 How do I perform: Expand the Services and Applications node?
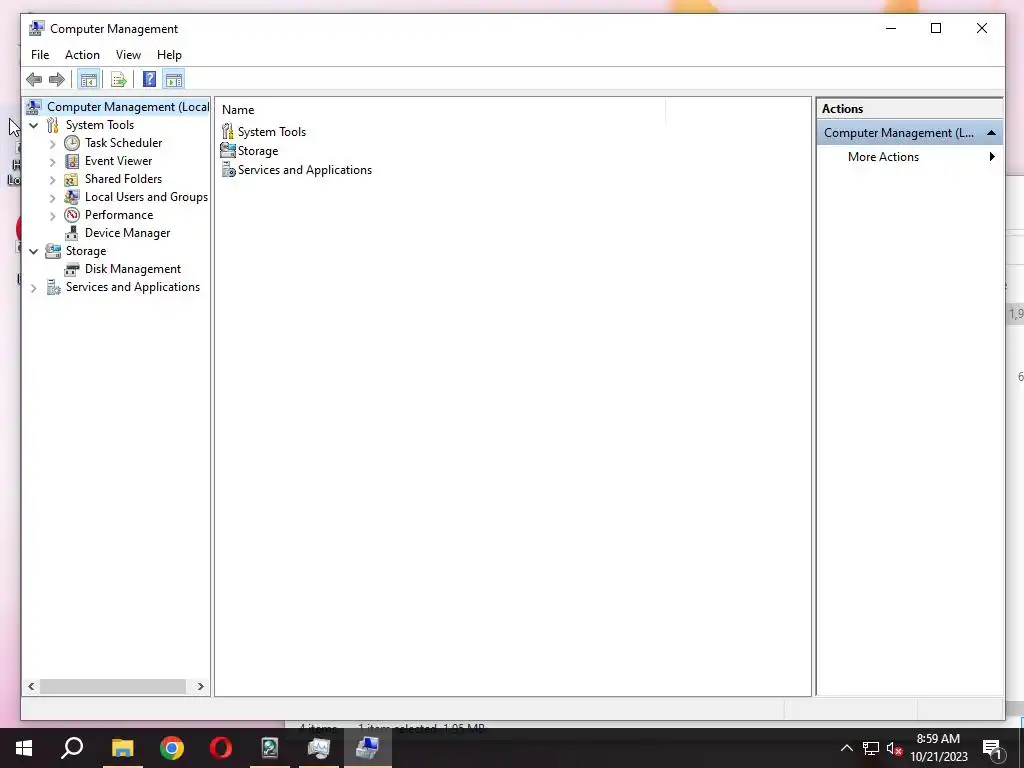click(x=33, y=287)
